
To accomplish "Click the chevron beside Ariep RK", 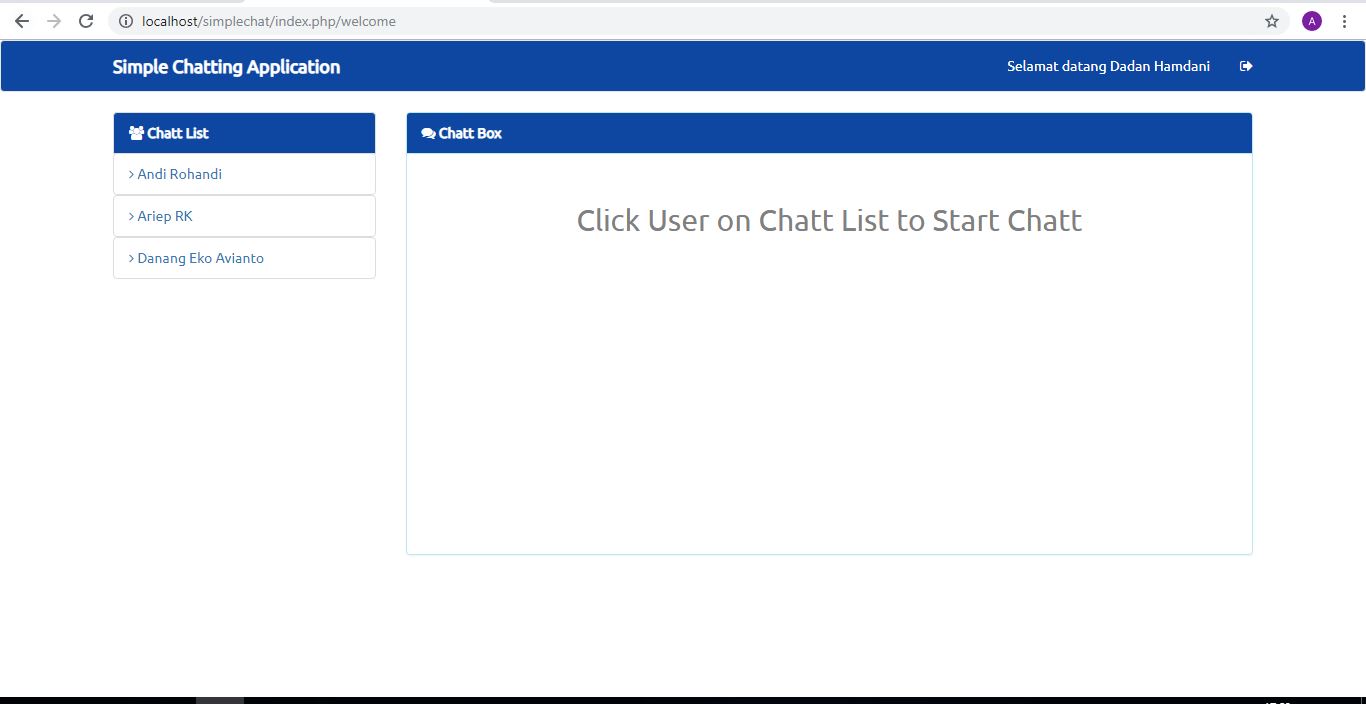I will pos(131,216).
